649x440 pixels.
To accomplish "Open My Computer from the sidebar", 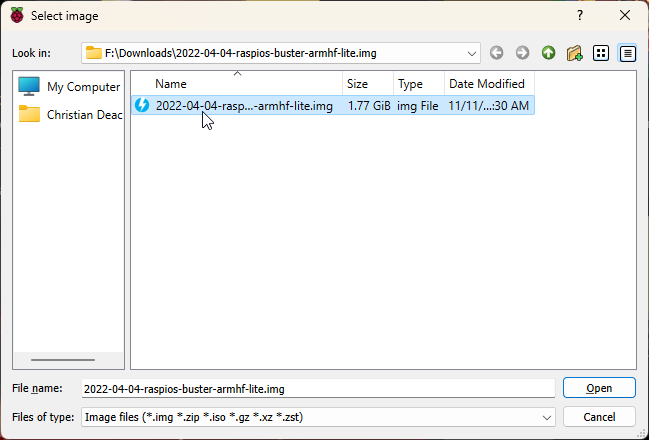I will pos(69,87).
